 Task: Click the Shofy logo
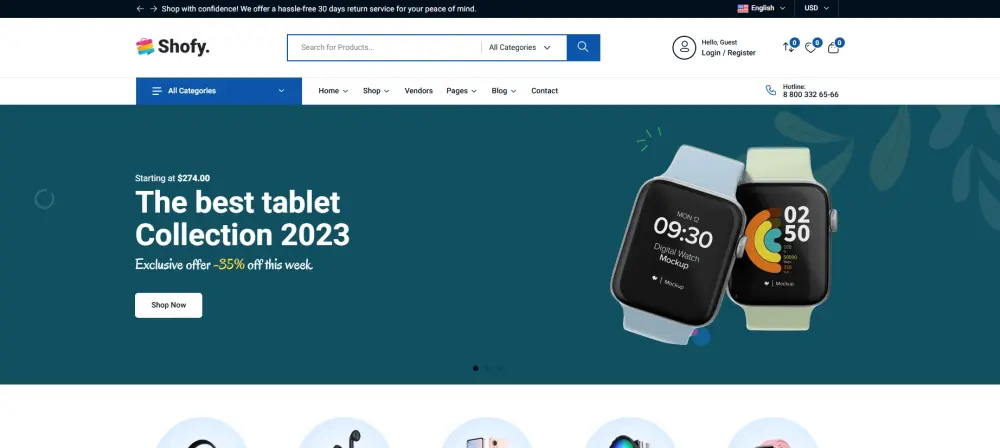point(172,47)
